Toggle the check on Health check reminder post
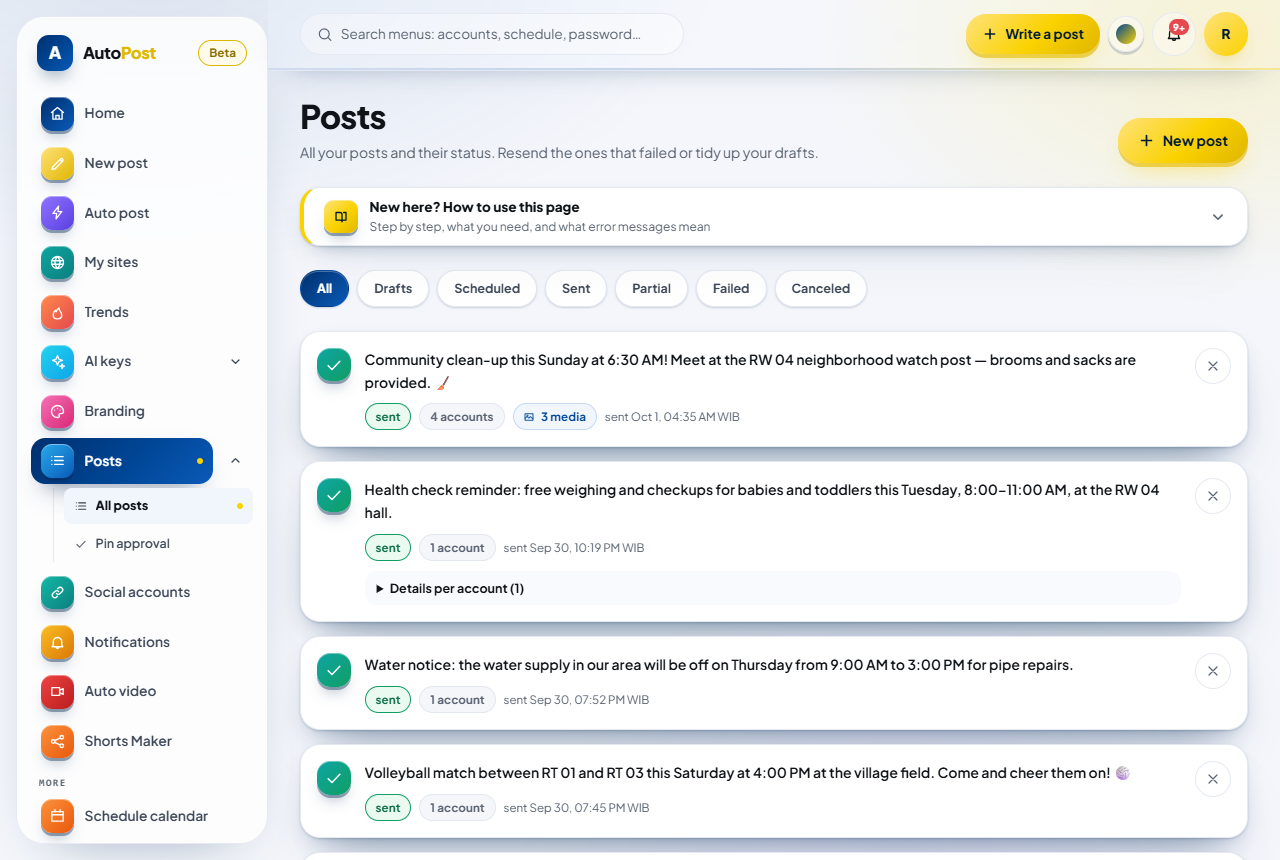Viewport: 1280px width, 860px height. pos(334,495)
